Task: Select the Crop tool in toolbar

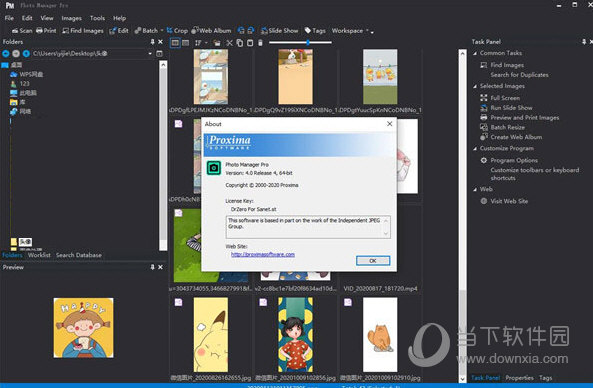Action: [177, 31]
